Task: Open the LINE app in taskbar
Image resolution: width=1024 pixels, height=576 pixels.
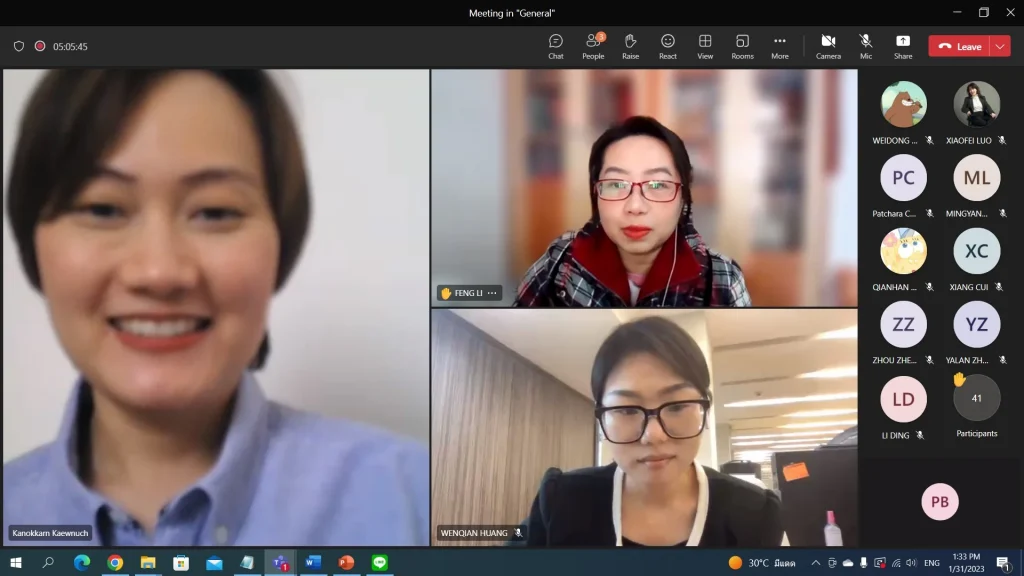Action: 379,563
